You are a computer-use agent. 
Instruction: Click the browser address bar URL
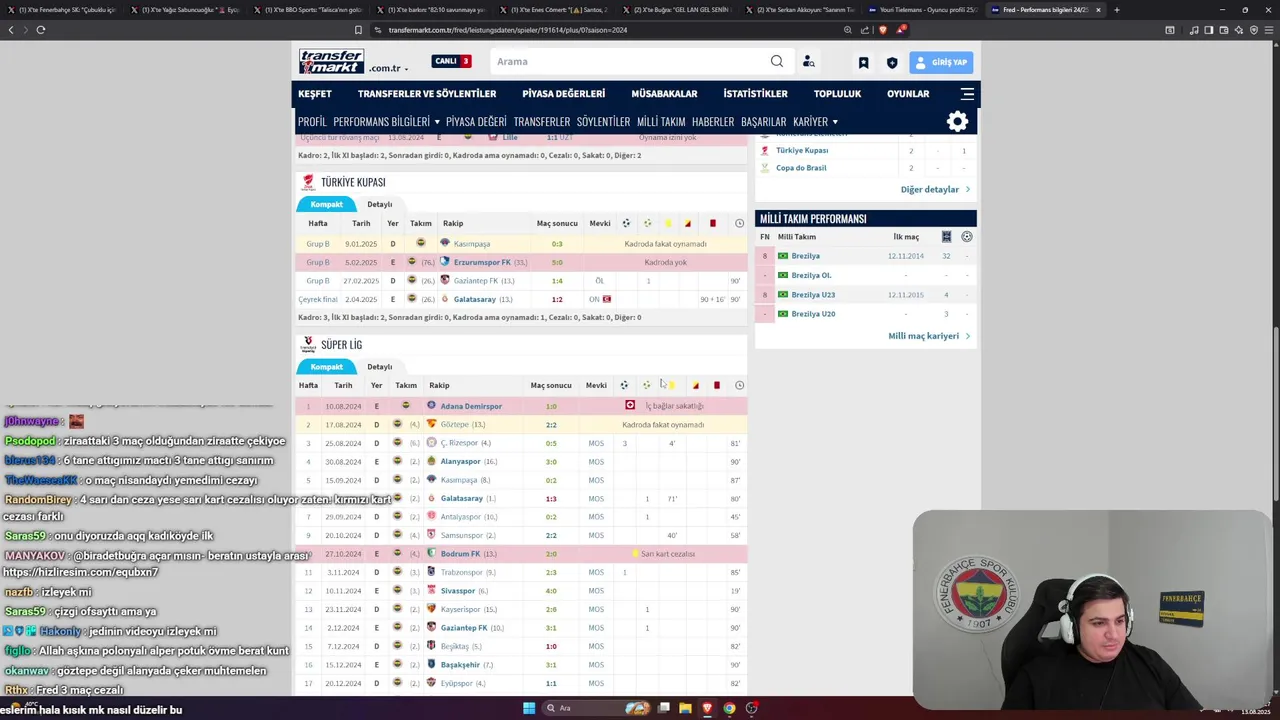point(508,30)
